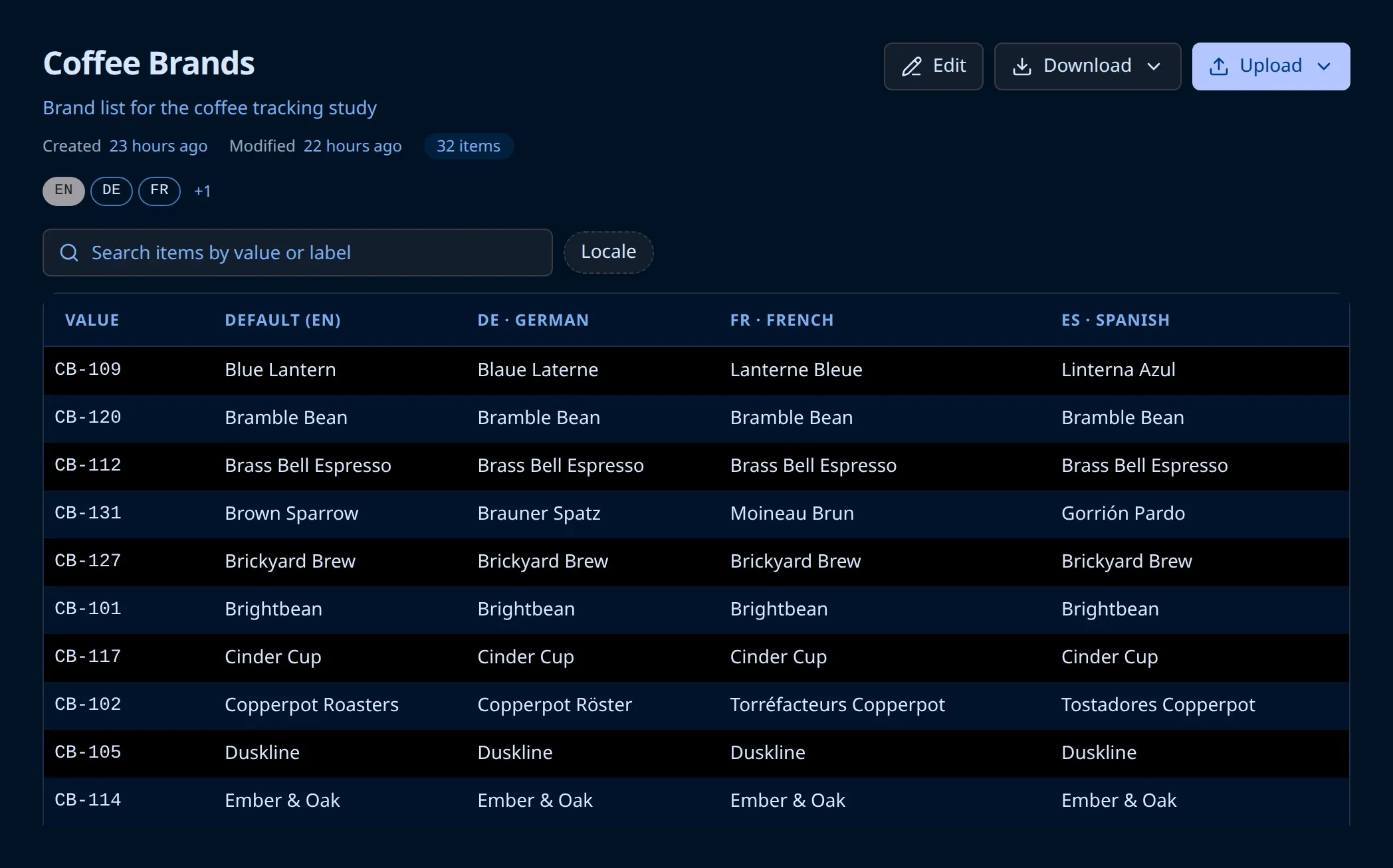The width and height of the screenshot is (1393, 868).
Task: Sort by the VALUE column header
Action: (92, 320)
